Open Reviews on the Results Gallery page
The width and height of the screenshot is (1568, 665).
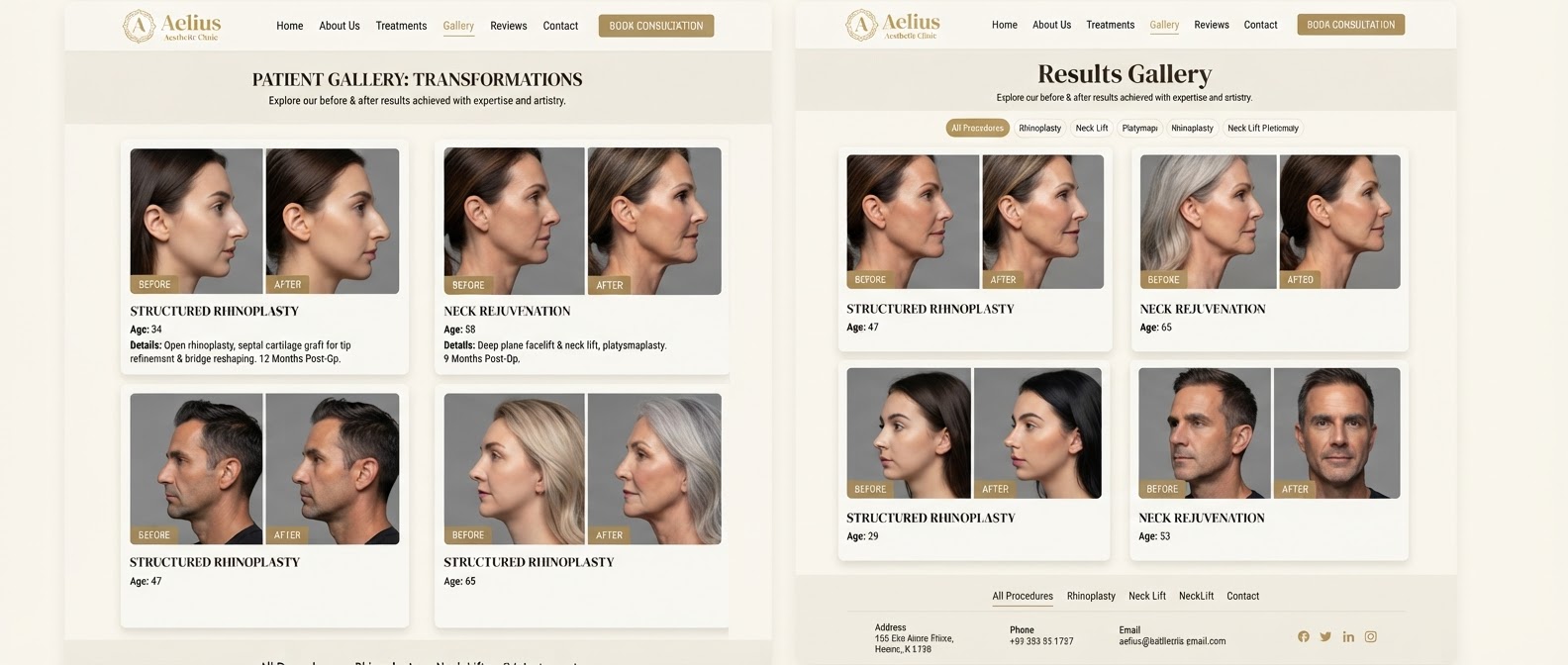point(1212,25)
